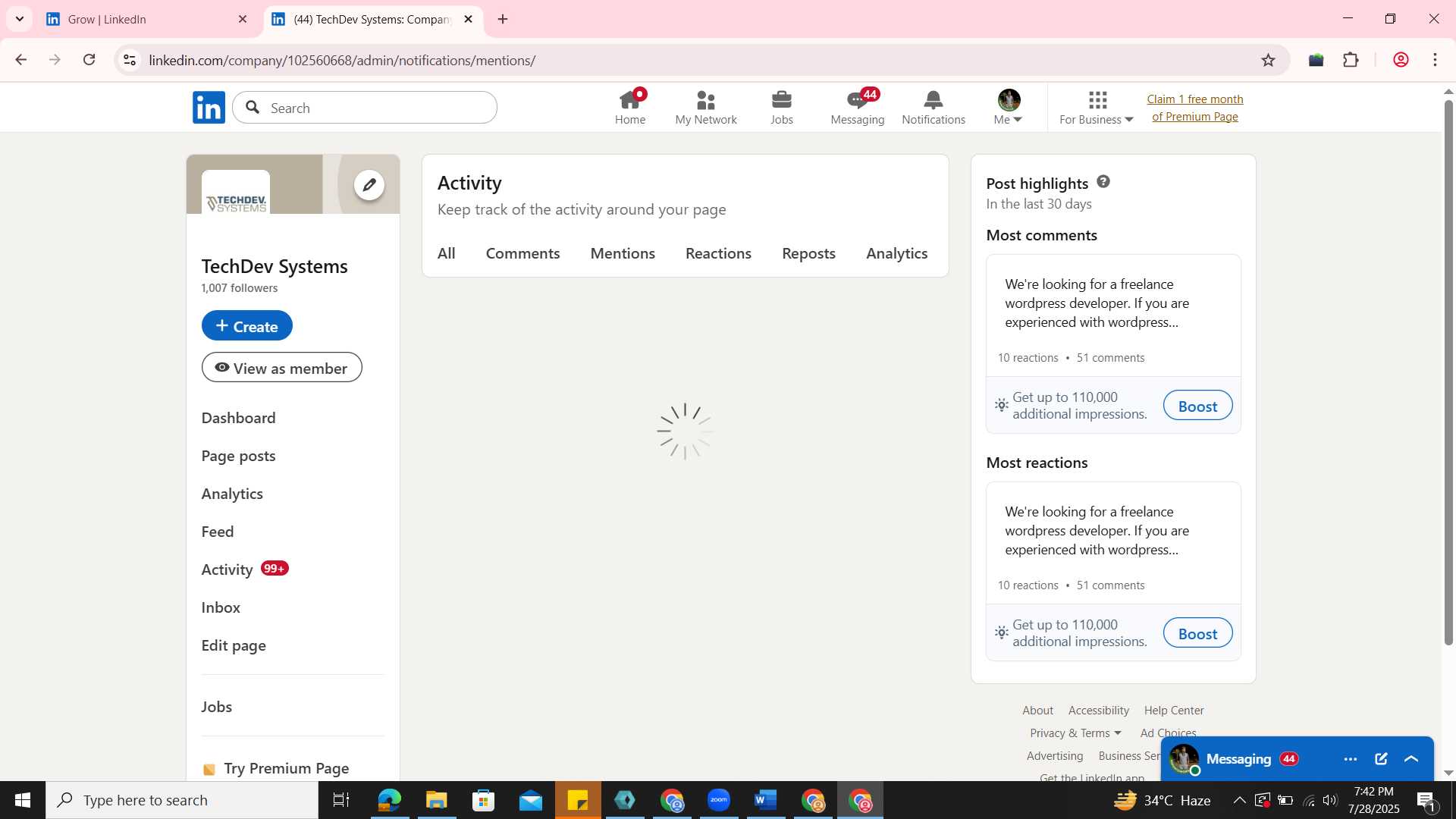
Task: Open Microsoft Edge from taskbar
Action: click(389, 800)
